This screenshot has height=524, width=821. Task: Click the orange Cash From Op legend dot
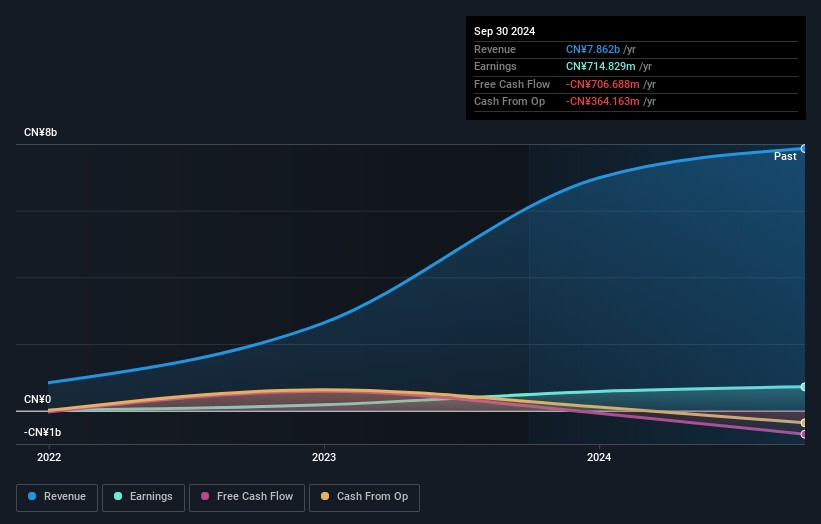325,496
